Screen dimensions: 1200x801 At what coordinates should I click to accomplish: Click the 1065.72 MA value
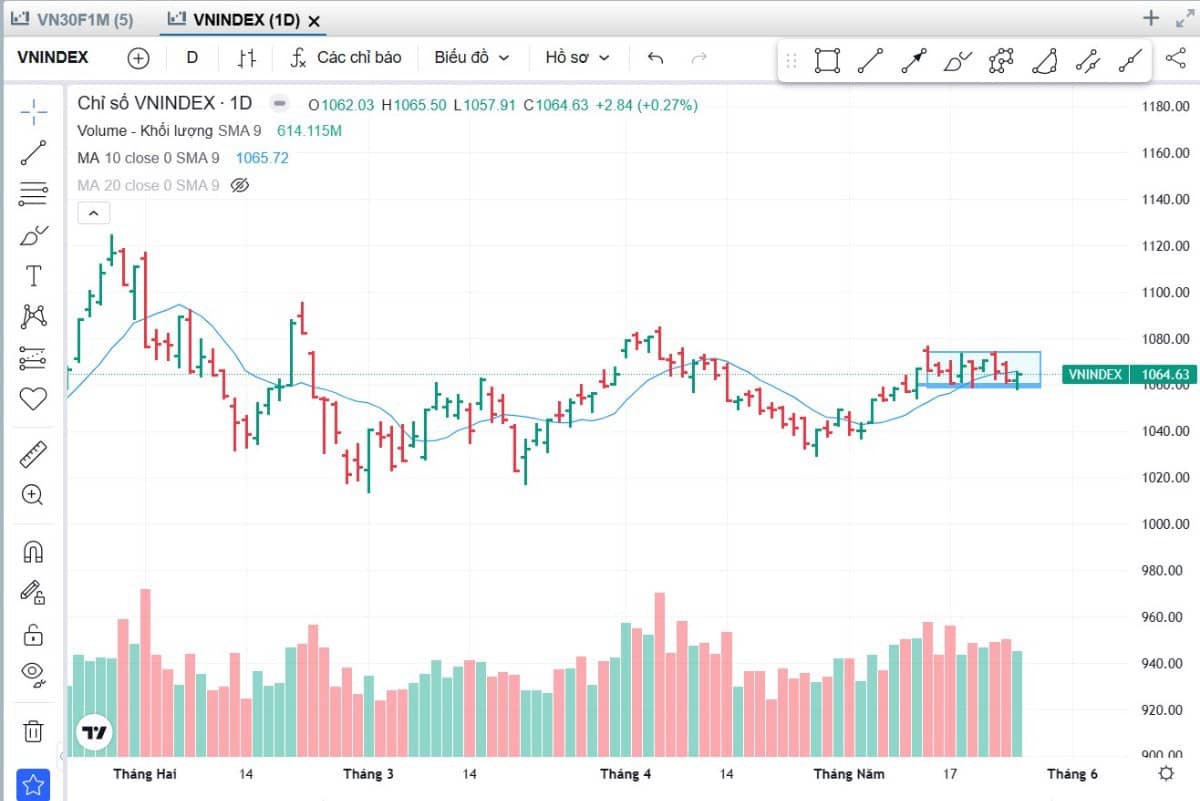262,158
